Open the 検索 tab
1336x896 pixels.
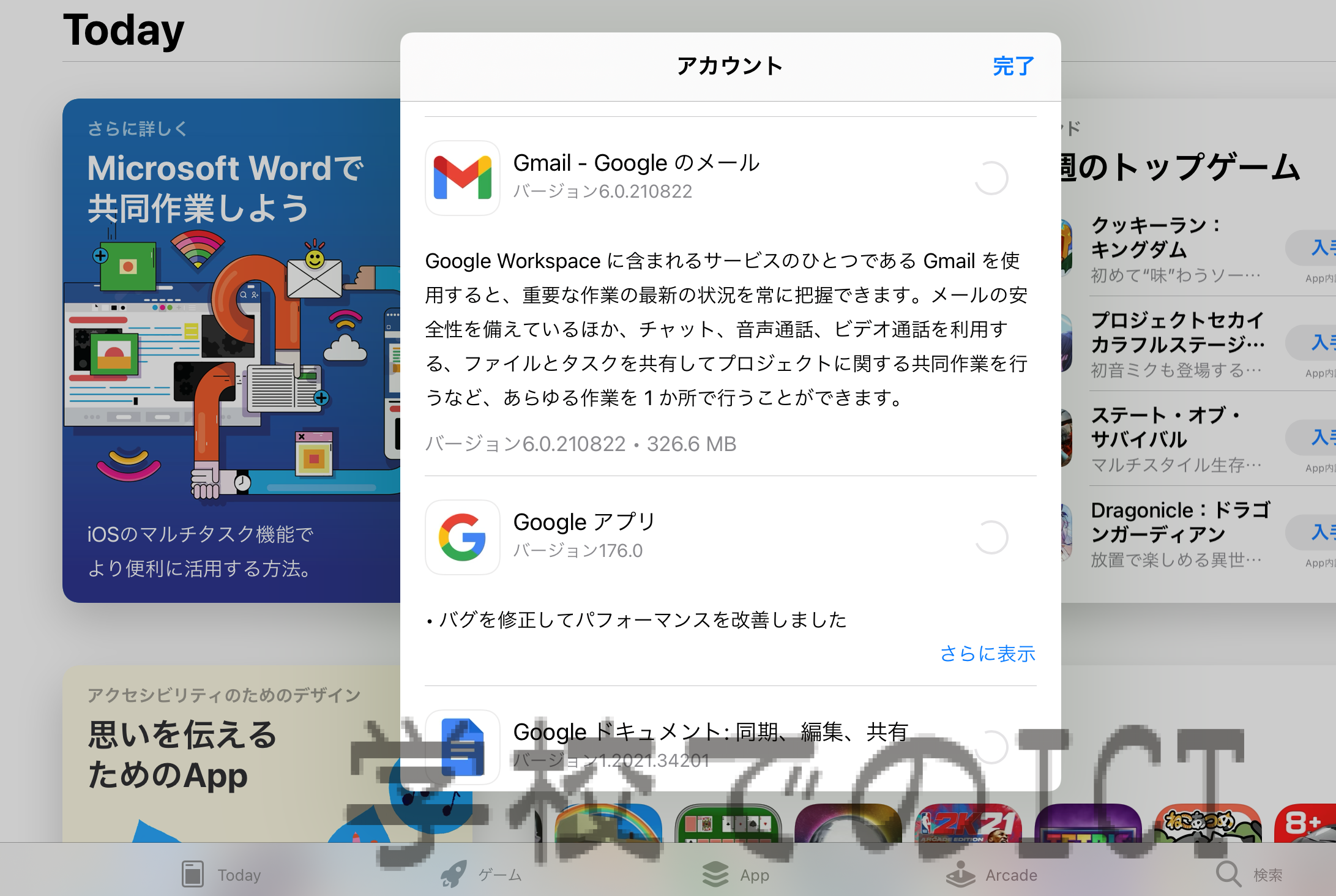click(1248, 875)
